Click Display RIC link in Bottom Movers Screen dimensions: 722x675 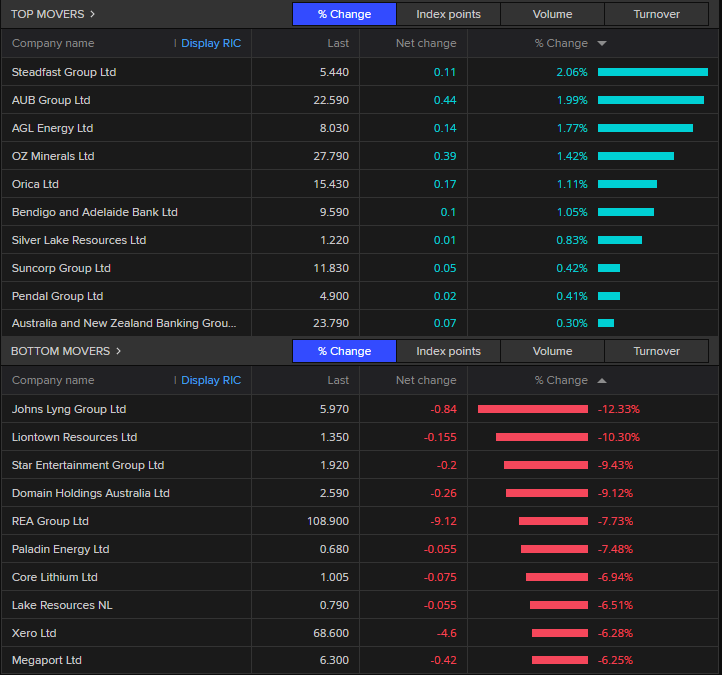(x=211, y=380)
